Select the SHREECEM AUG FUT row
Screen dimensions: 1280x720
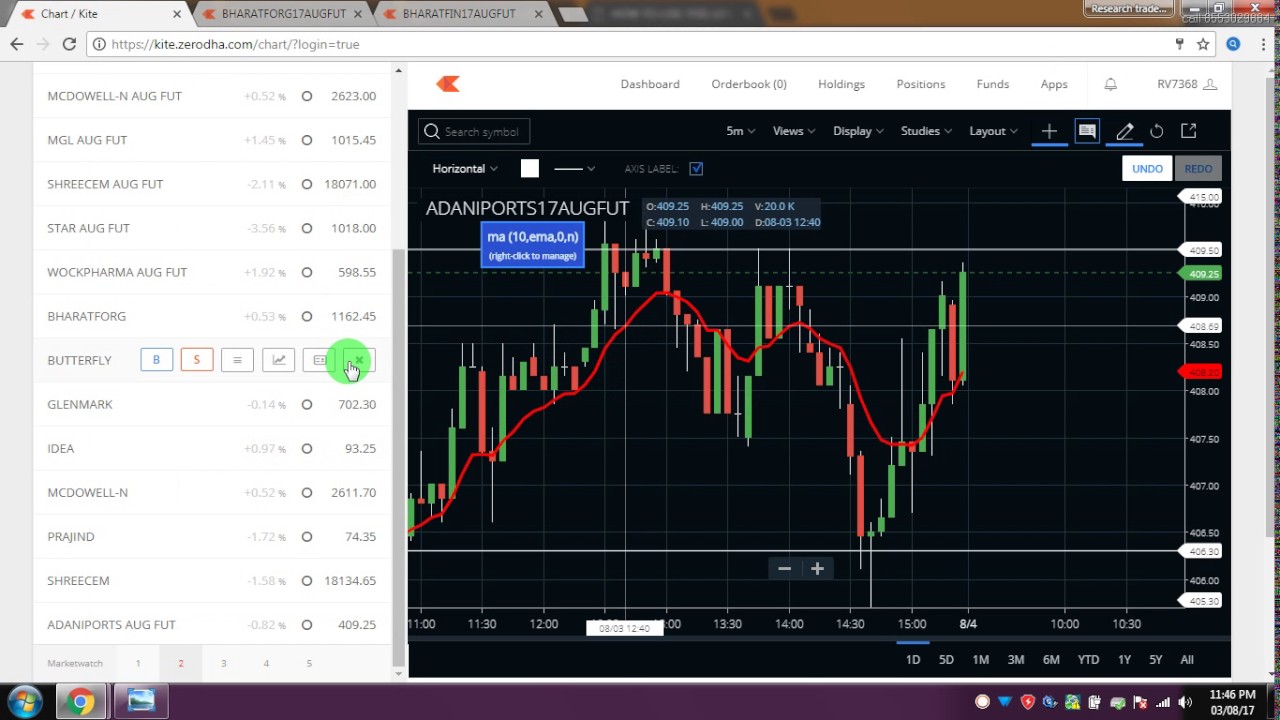point(212,184)
